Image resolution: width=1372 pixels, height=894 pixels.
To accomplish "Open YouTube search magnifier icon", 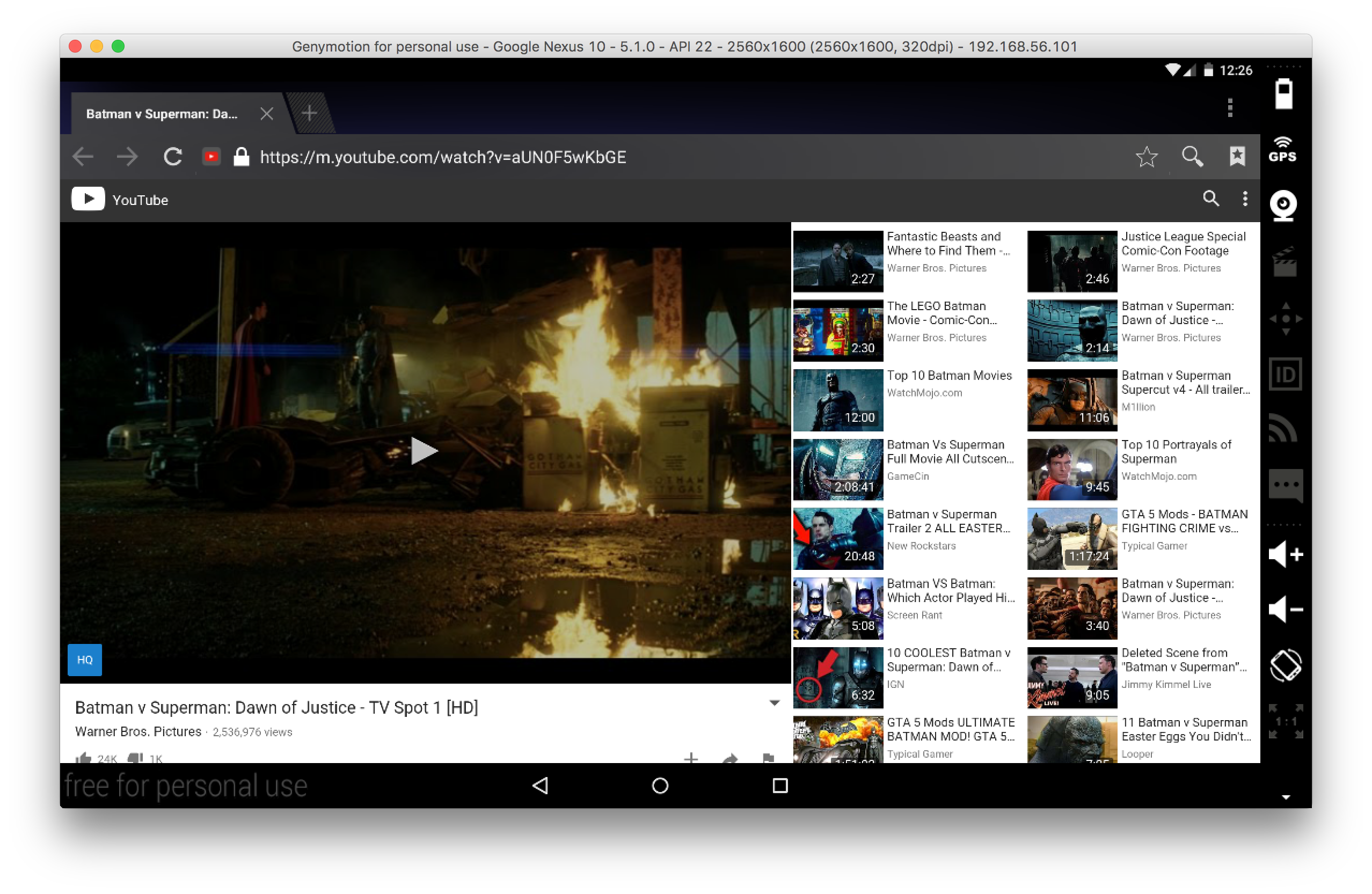I will [x=1210, y=199].
